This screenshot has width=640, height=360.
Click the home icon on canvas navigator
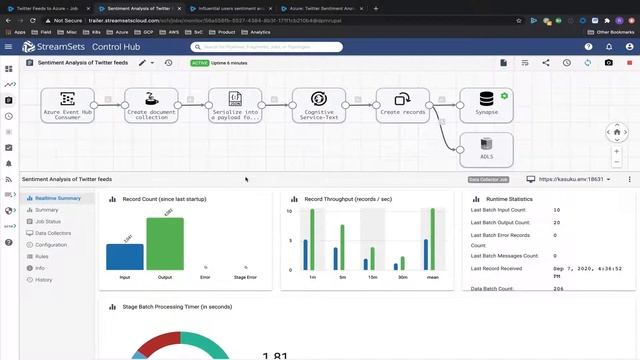(x=617, y=132)
